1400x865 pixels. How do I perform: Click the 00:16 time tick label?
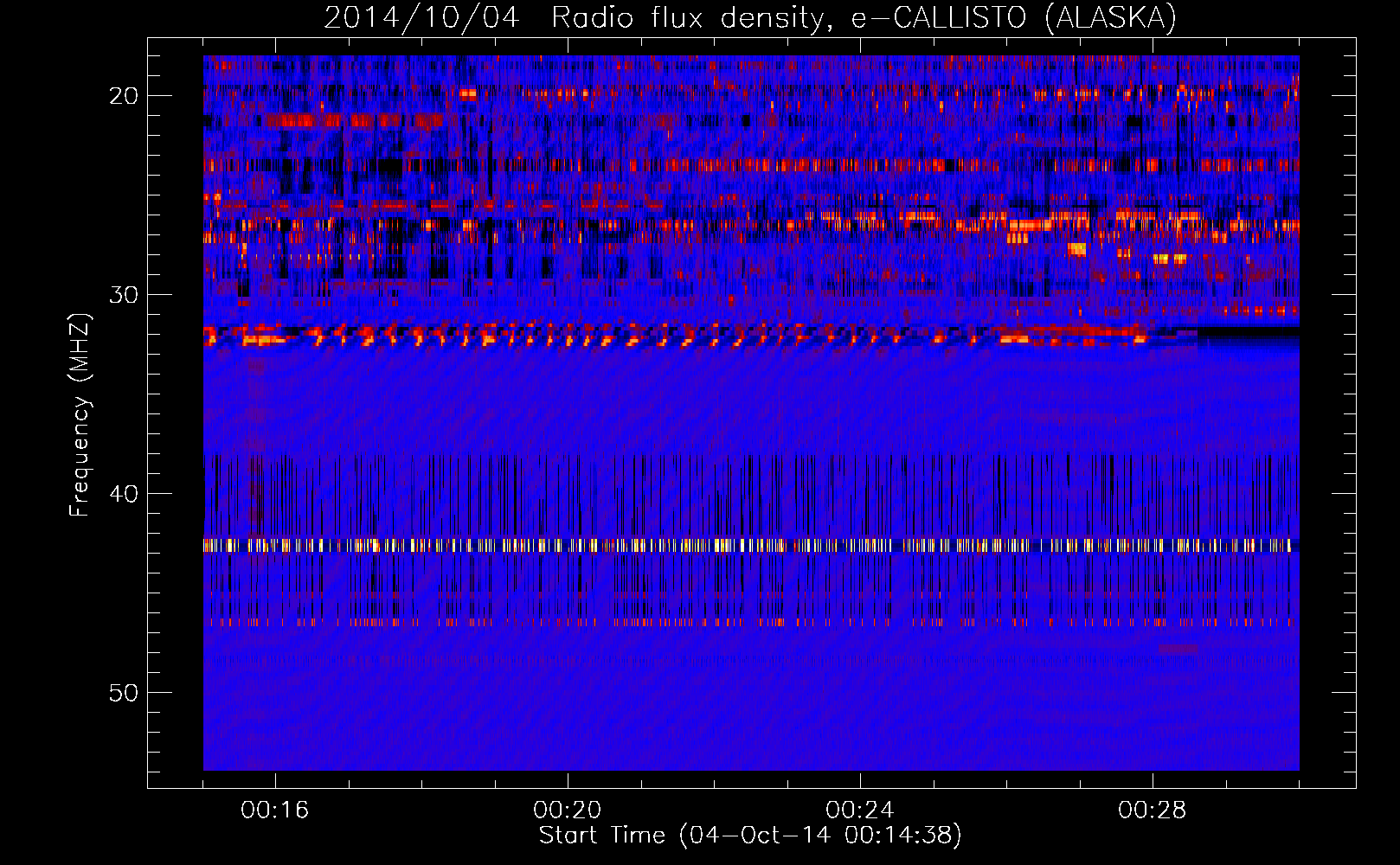(x=275, y=811)
